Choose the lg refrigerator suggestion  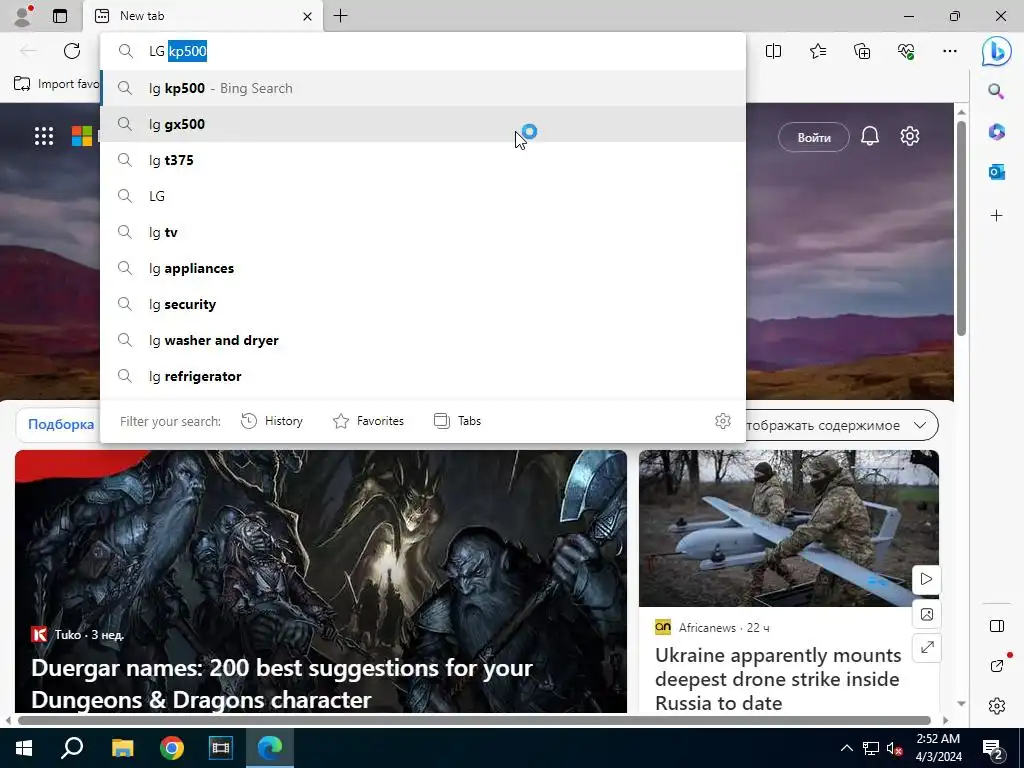pos(423,376)
